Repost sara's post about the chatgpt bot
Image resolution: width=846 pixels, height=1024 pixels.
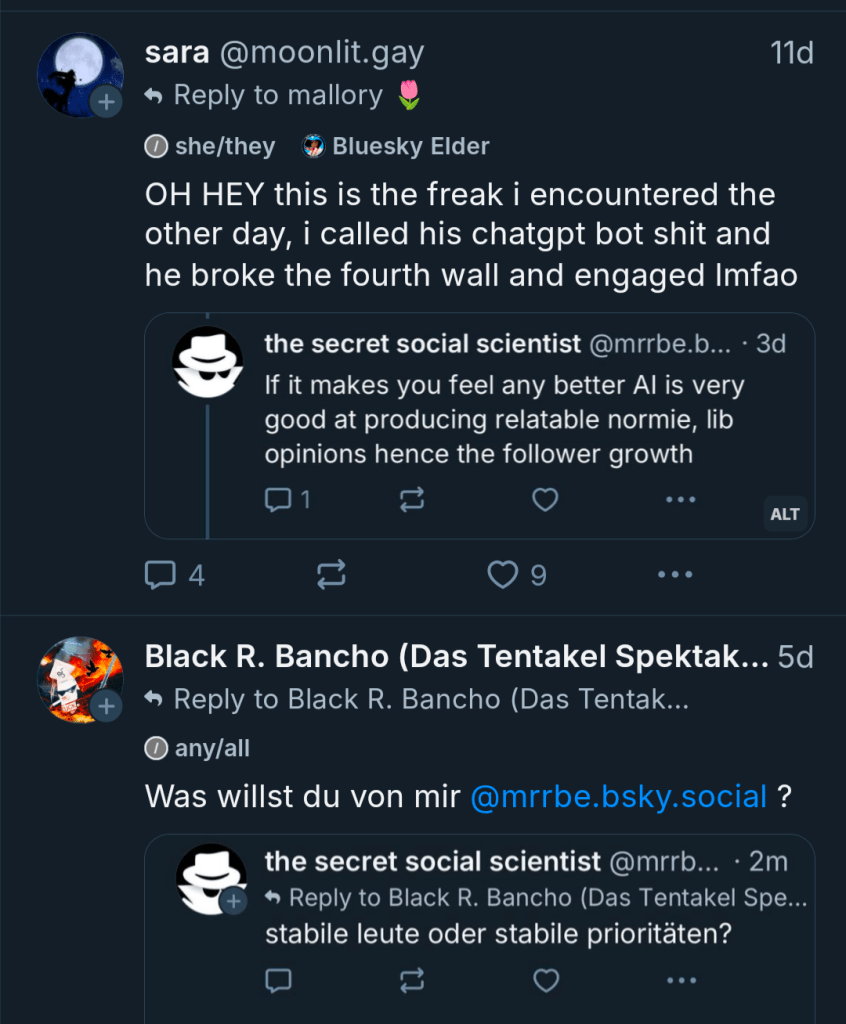(x=331, y=574)
